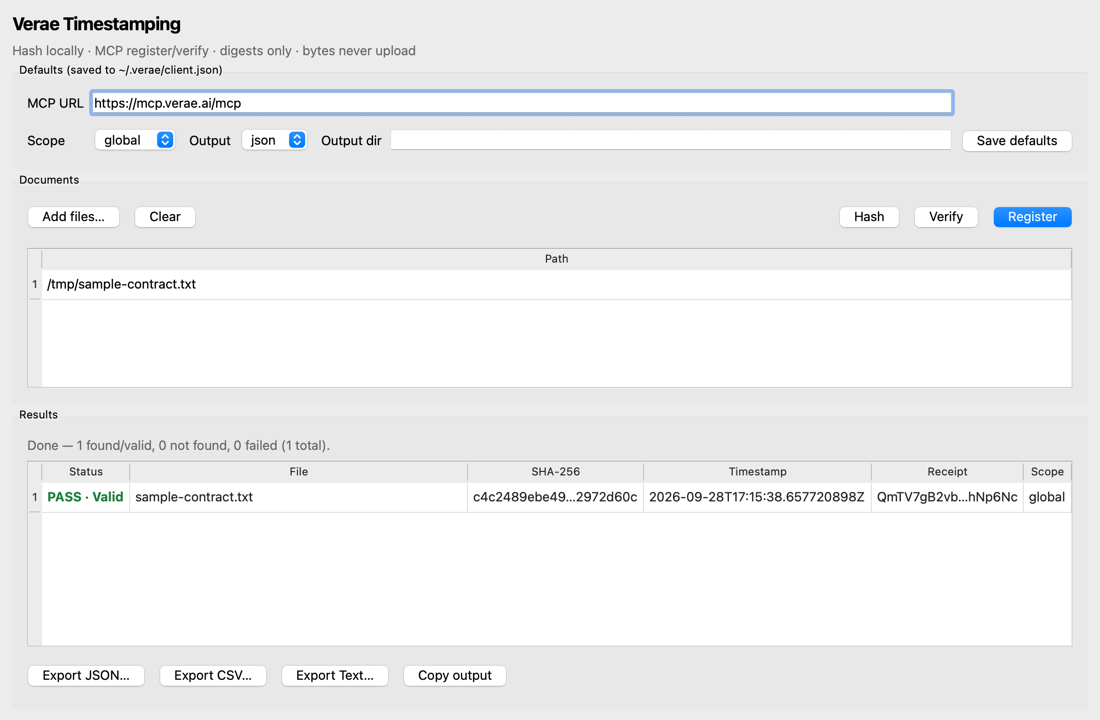Image resolution: width=1100 pixels, height=720 pixels.
Task: Open the Output format dropdown set to json
Action: point(274,140)
